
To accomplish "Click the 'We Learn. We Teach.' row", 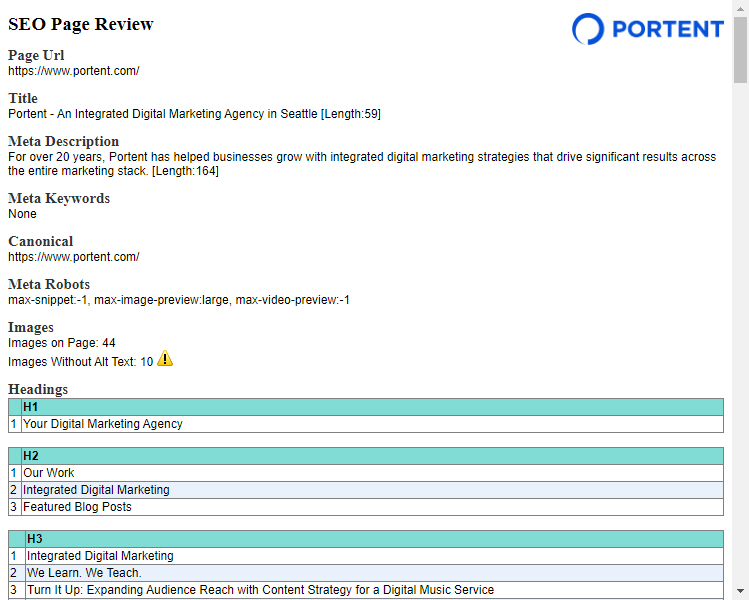I will [366, 573].
